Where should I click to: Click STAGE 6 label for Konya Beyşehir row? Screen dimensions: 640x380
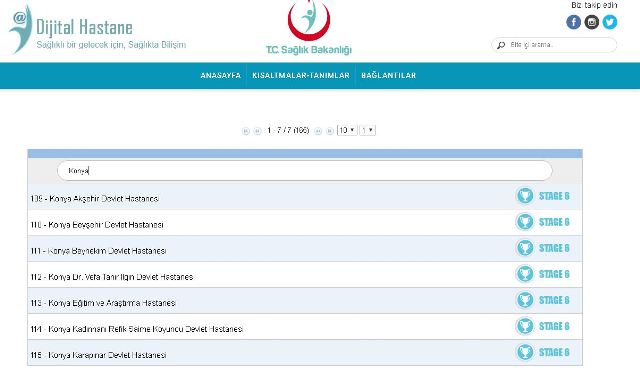click(554, 222)
